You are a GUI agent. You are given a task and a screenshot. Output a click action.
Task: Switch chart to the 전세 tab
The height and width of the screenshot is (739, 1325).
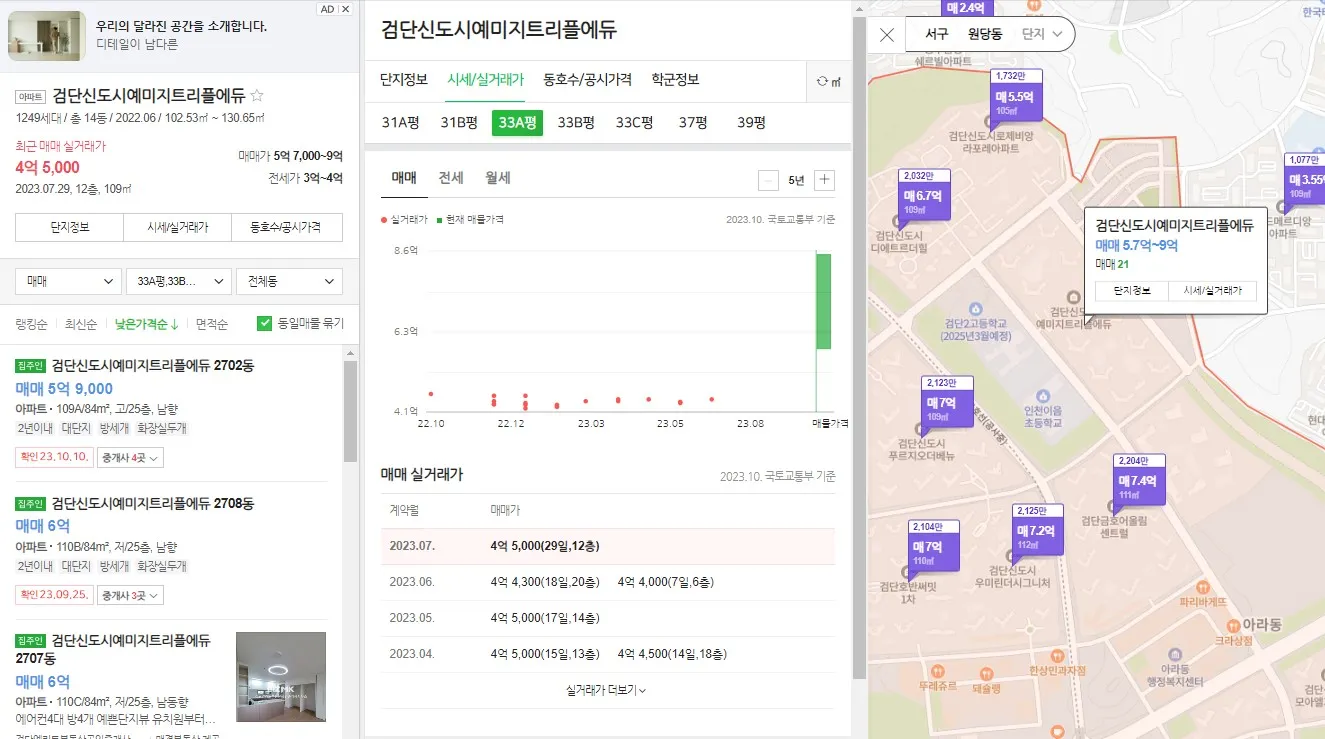click(x=451, y=178)
